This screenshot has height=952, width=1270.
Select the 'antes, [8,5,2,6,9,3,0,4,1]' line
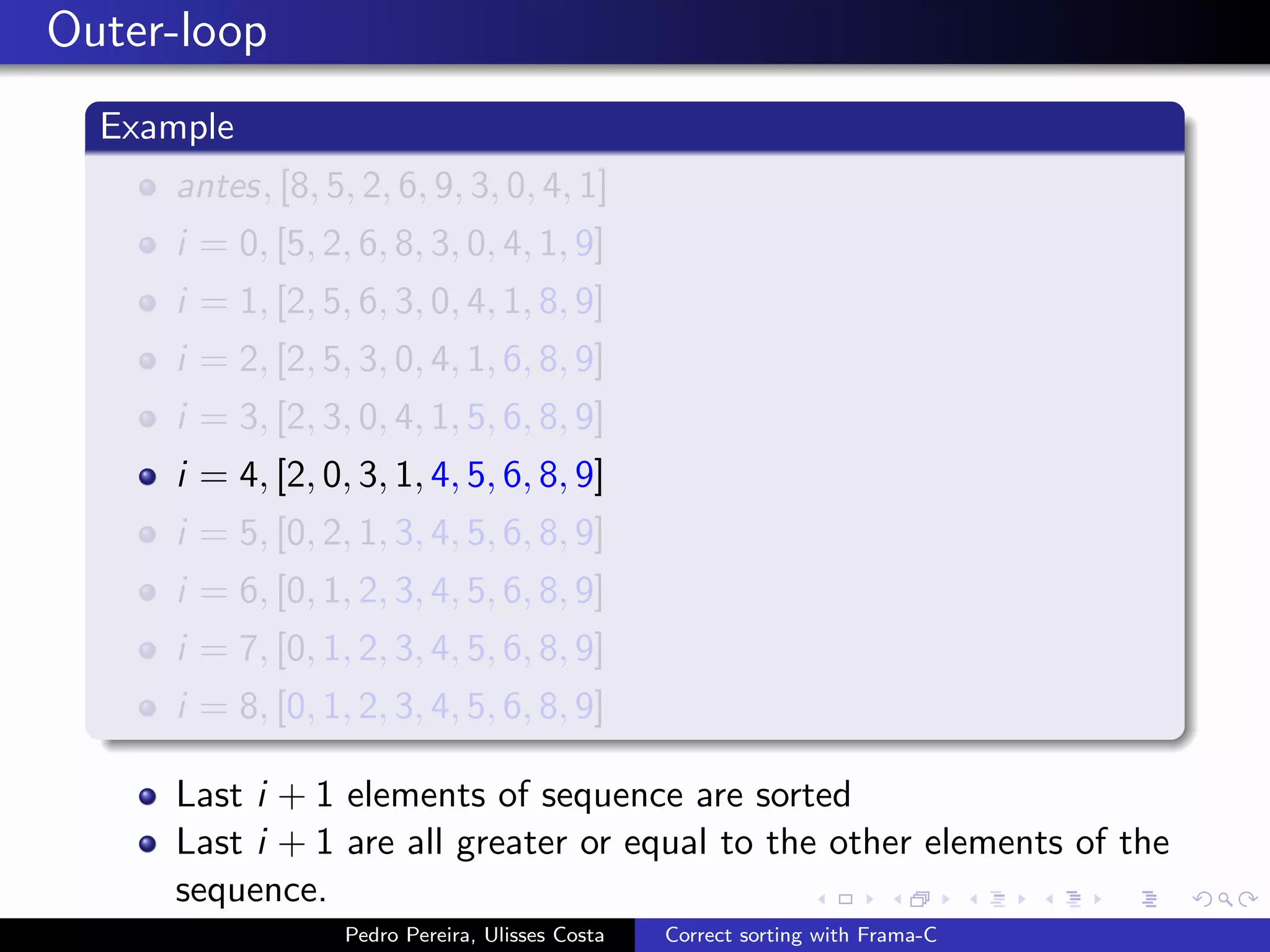pyautogui.click(x=391, y=187)
